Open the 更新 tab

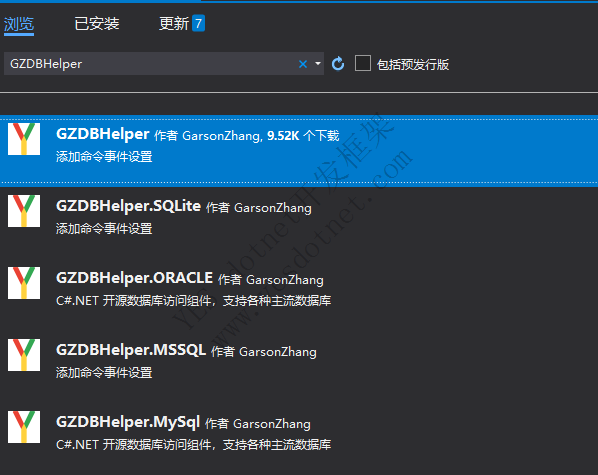[x=174, y=24]
